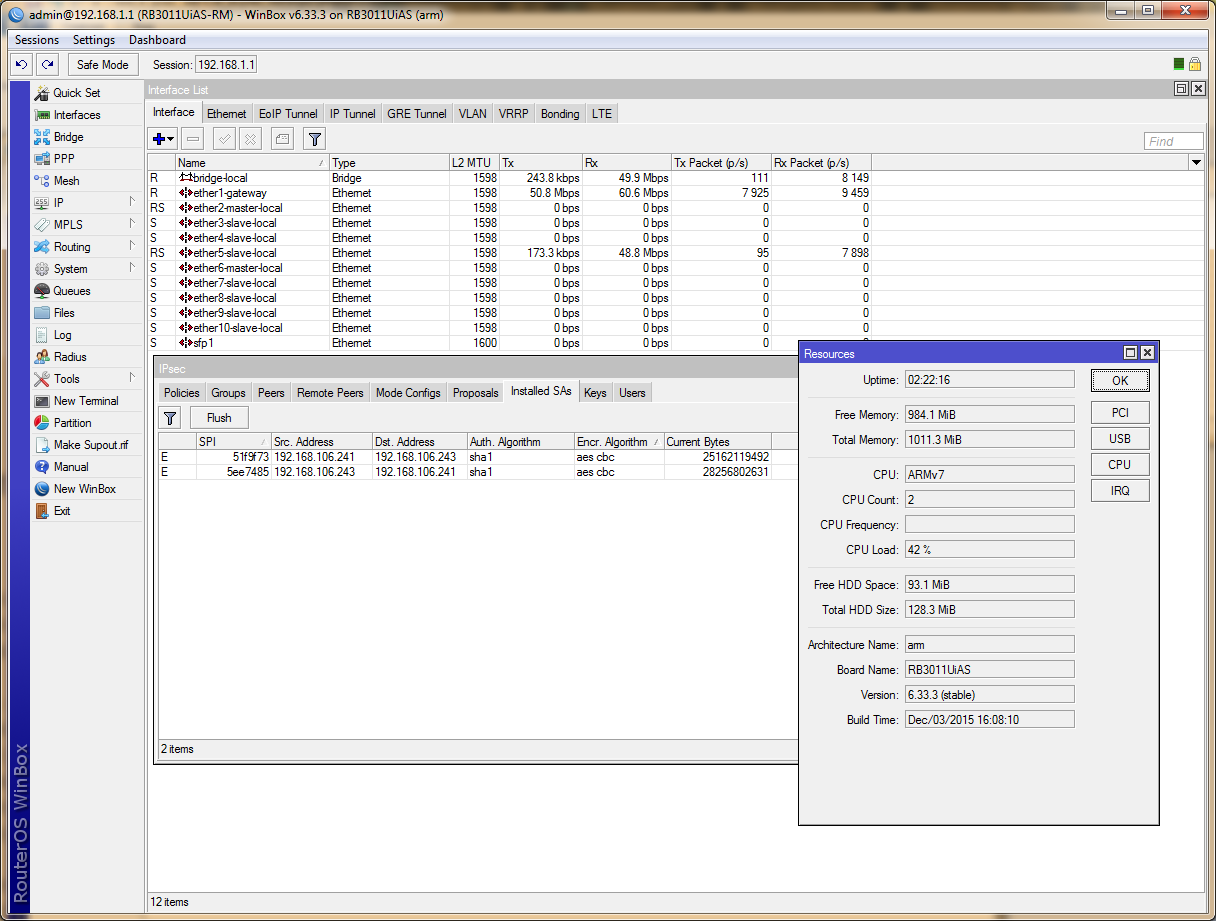
Task: Click the IRQ button in Resources window
Action: (x=1119, y=490)
